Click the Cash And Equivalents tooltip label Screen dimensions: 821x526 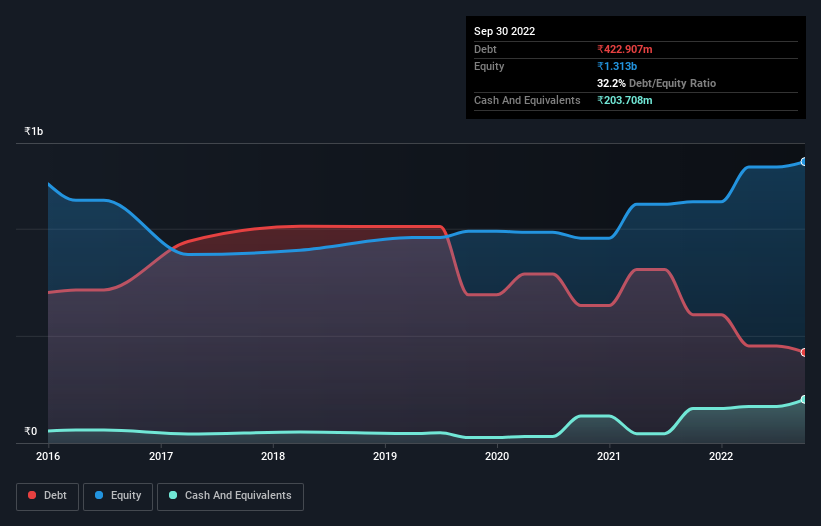[x=527, y=100]
